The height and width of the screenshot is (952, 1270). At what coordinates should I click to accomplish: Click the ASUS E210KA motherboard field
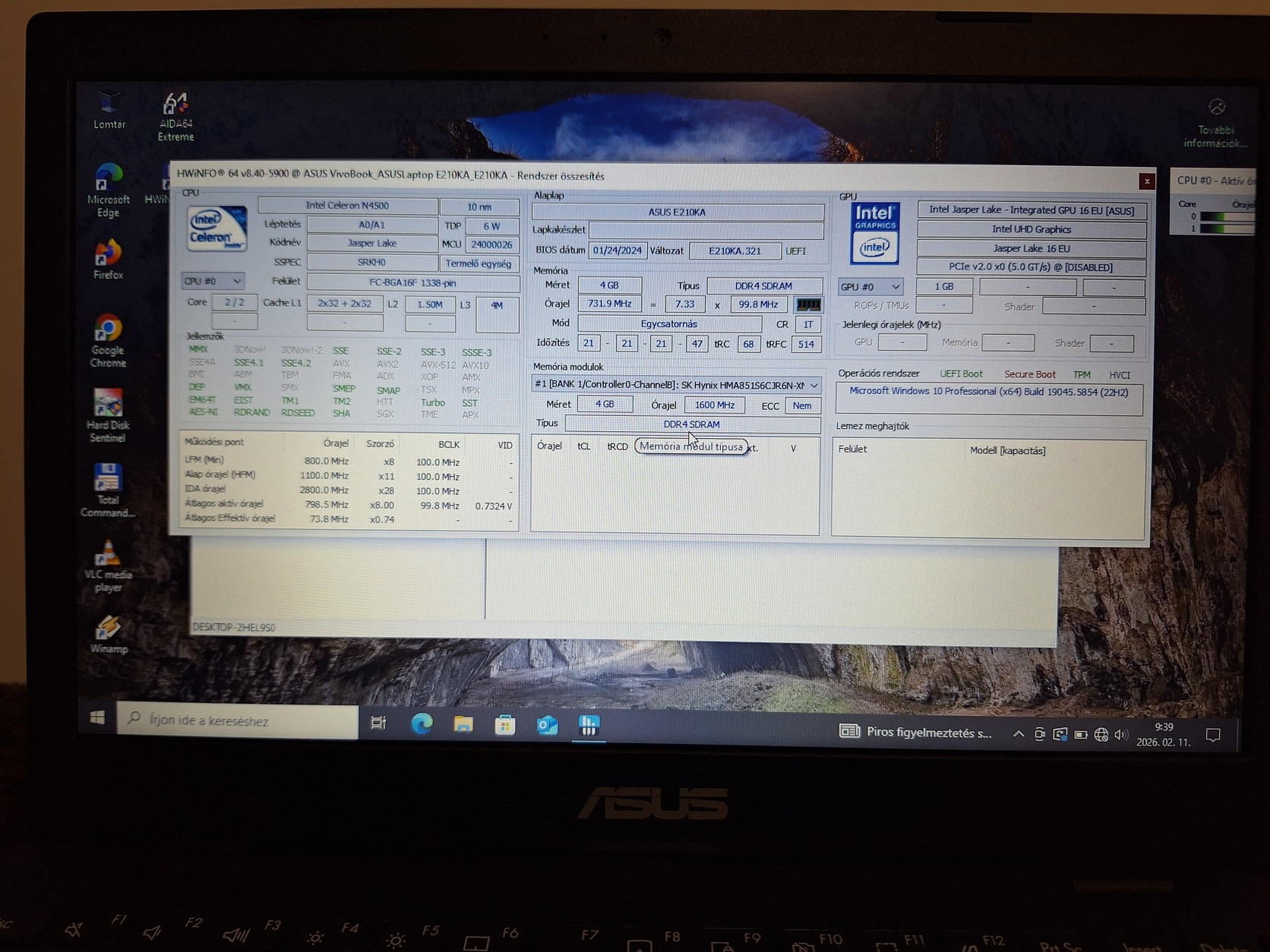click(x=677, y=212)
